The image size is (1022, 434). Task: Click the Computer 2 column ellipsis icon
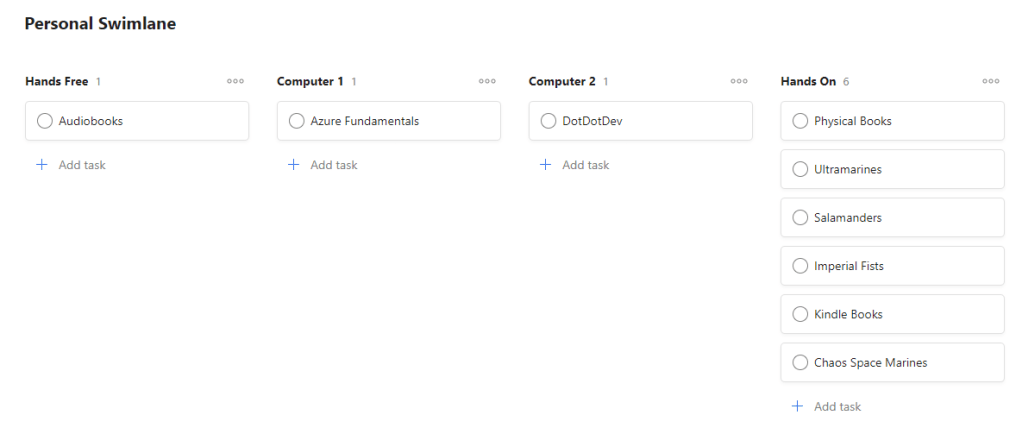click(739, 81)
